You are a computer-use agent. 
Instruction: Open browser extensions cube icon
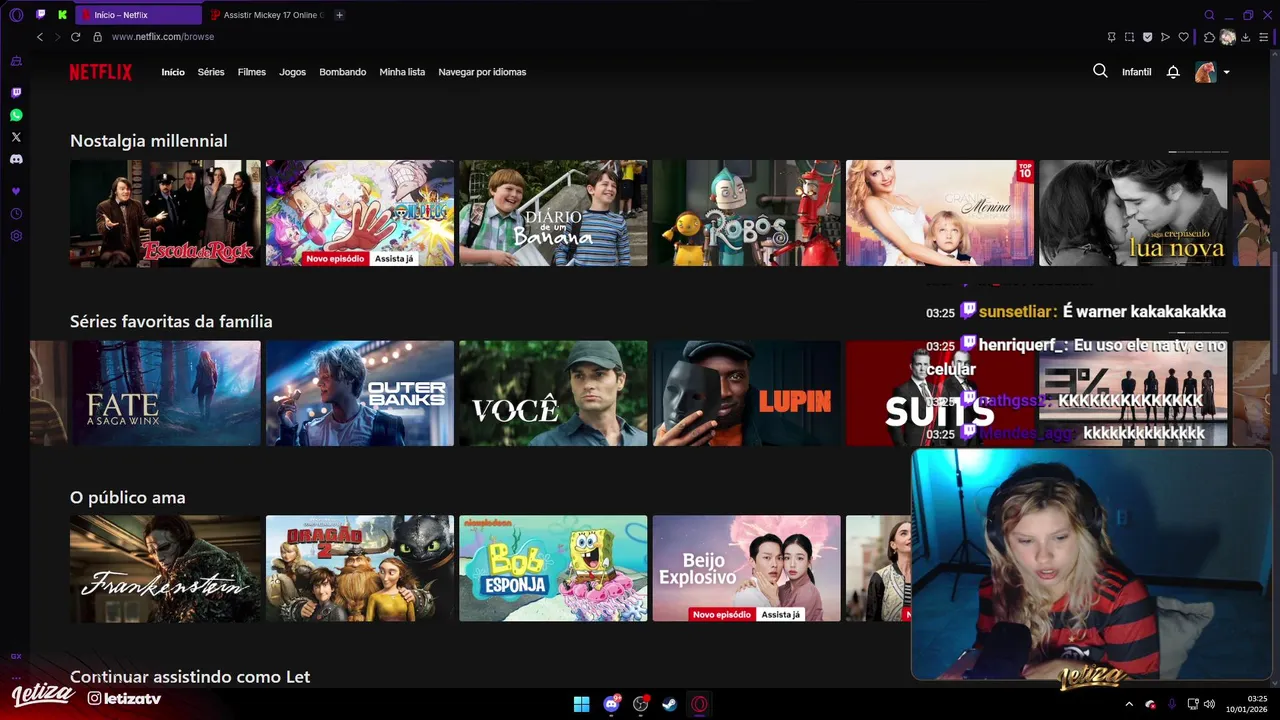(x=1209, y=37)
